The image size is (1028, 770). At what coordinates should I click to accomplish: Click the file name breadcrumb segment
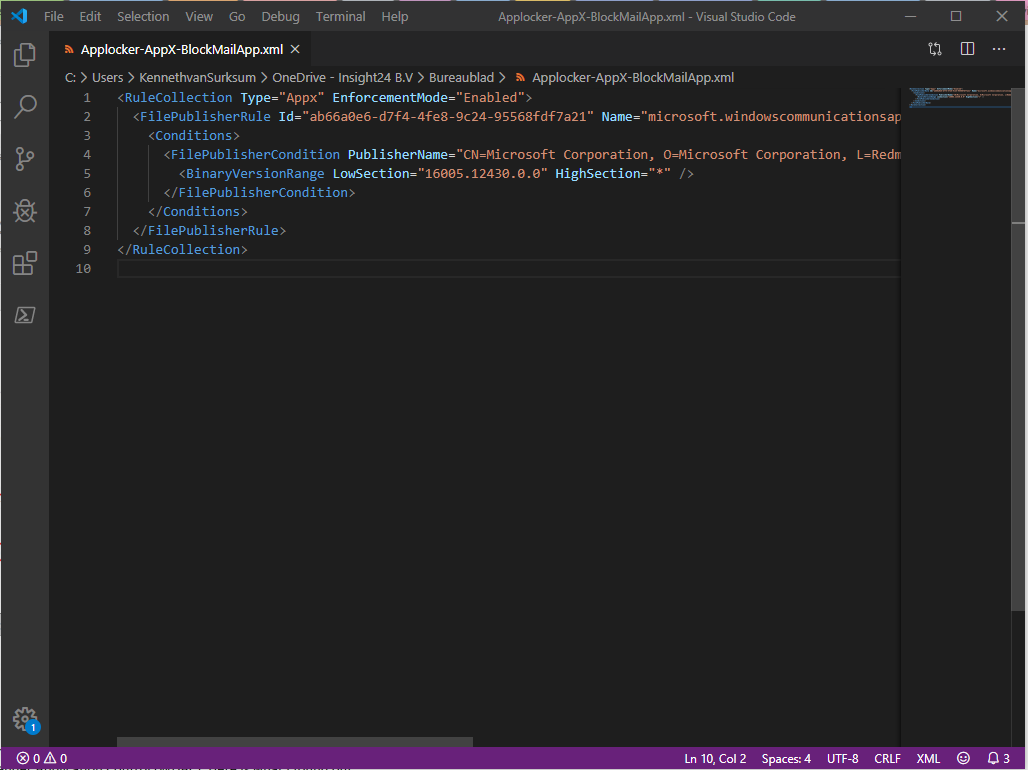(x=633, y=77)
